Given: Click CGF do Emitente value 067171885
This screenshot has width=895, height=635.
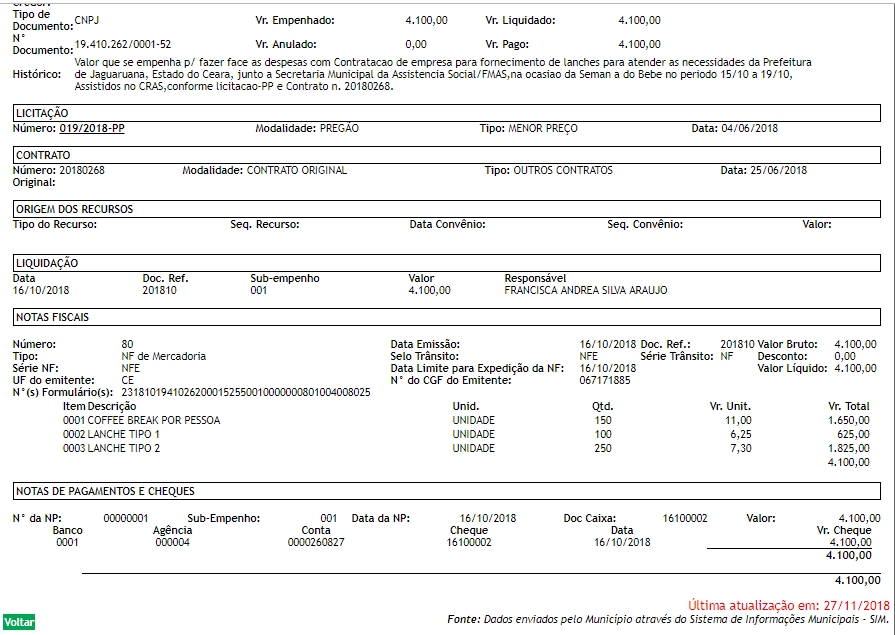Looking at the screenshot, I should 604,380.
